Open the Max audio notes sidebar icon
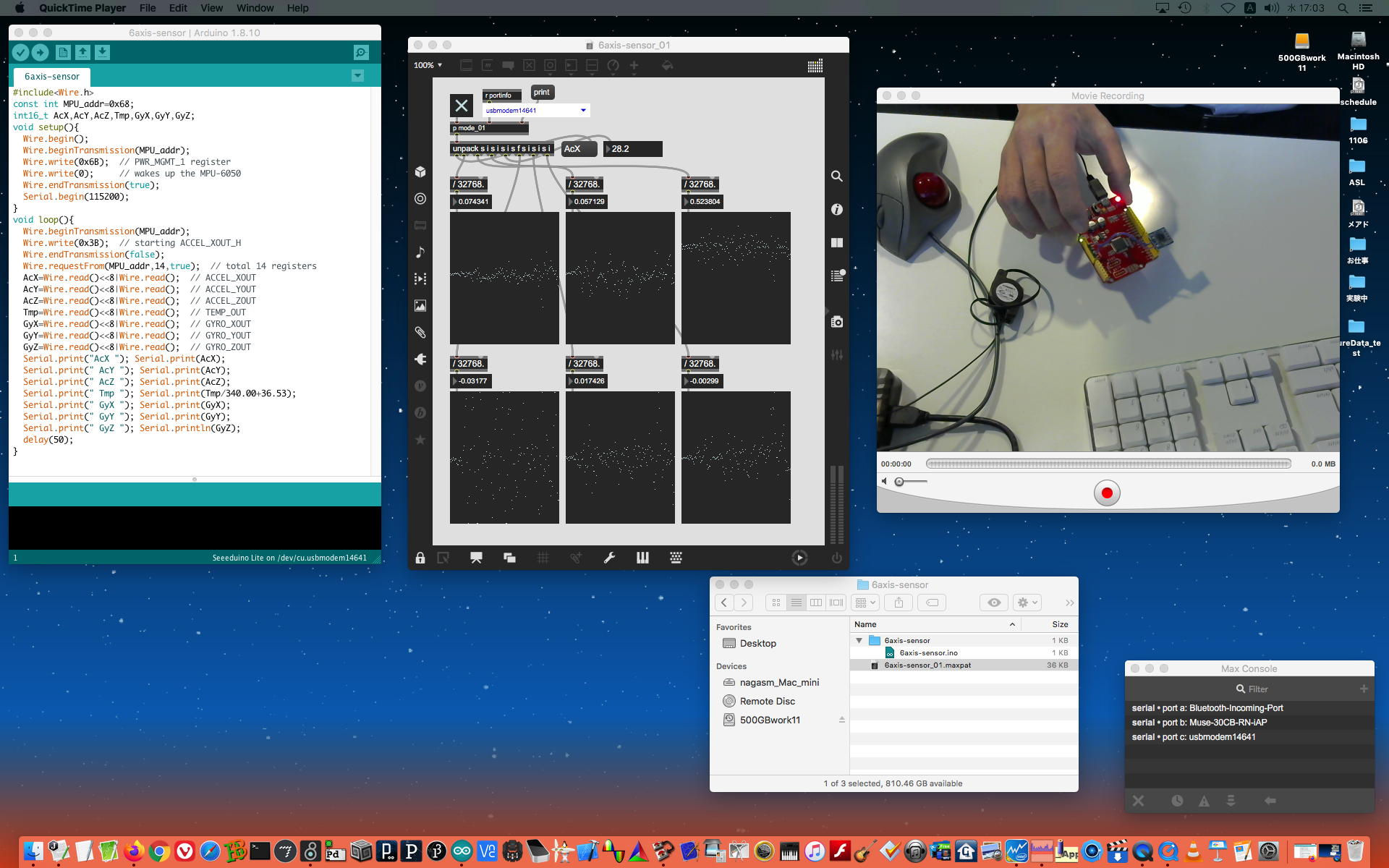Image resolution: width=1389 pixels, height=868 pixels. (420, 252)
